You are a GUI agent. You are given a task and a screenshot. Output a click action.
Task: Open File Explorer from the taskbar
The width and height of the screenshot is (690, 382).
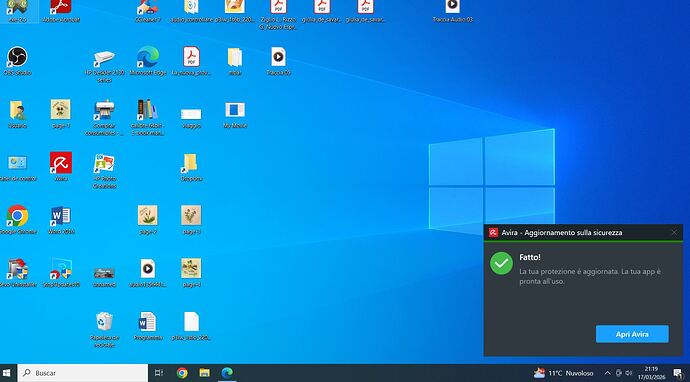pos(205,373)
